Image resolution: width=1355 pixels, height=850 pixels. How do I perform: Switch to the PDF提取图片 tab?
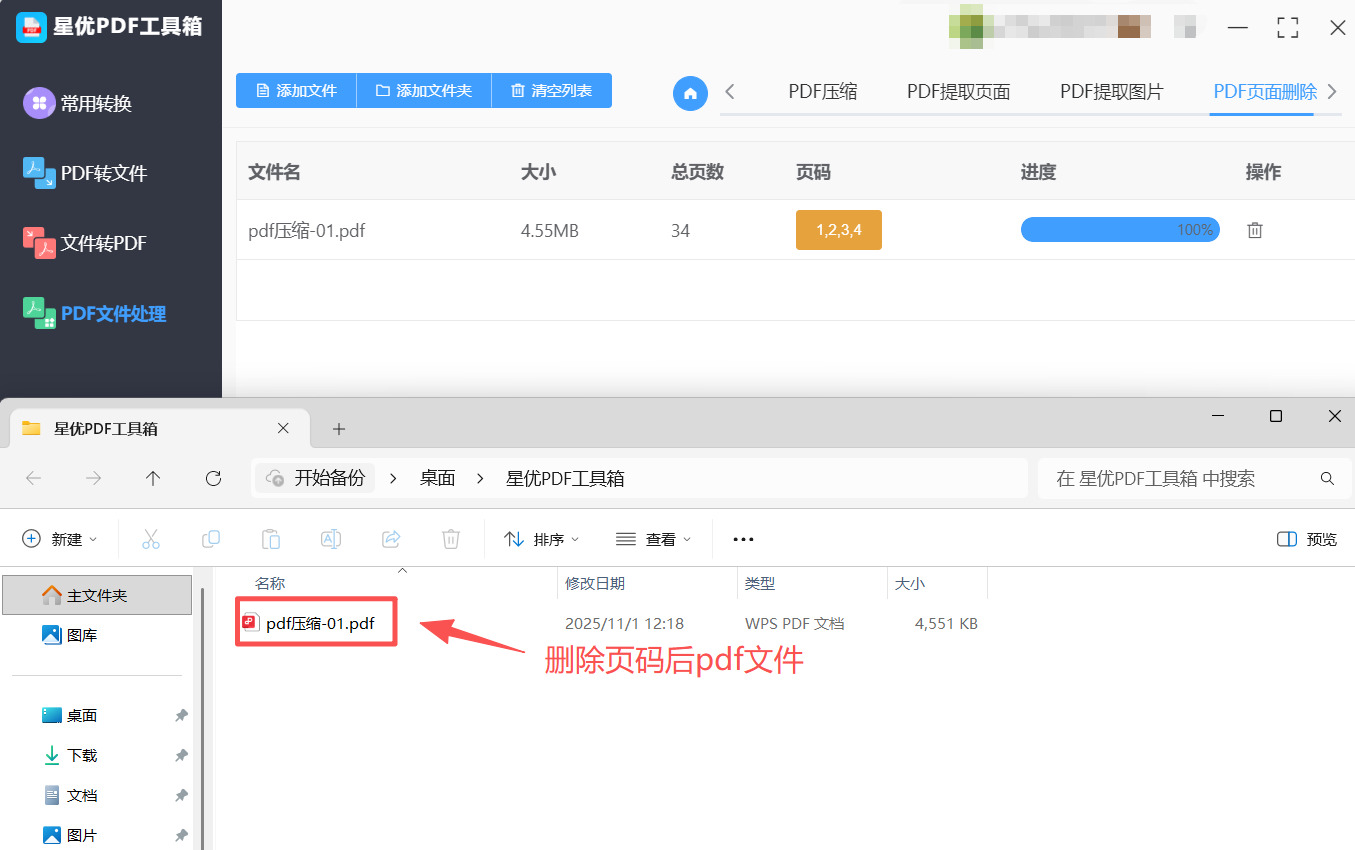pos(1112,92)
